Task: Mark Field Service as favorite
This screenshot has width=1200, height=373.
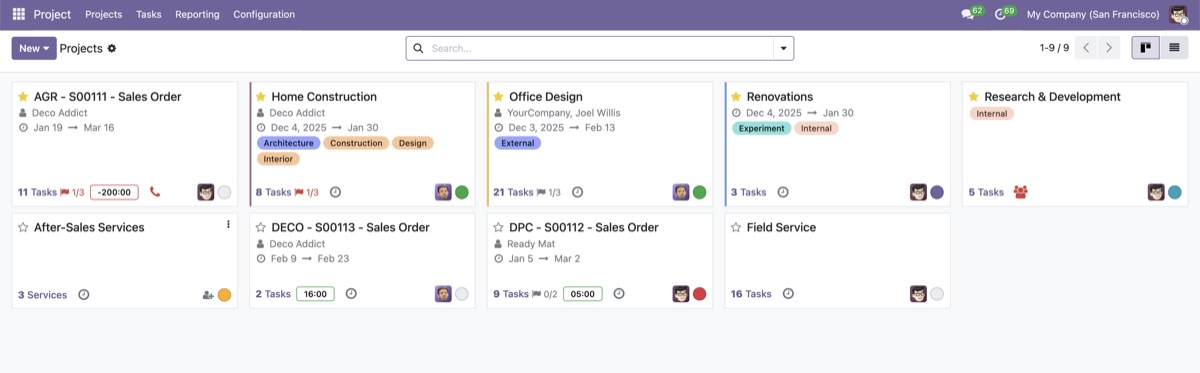Action: (736, 227)
